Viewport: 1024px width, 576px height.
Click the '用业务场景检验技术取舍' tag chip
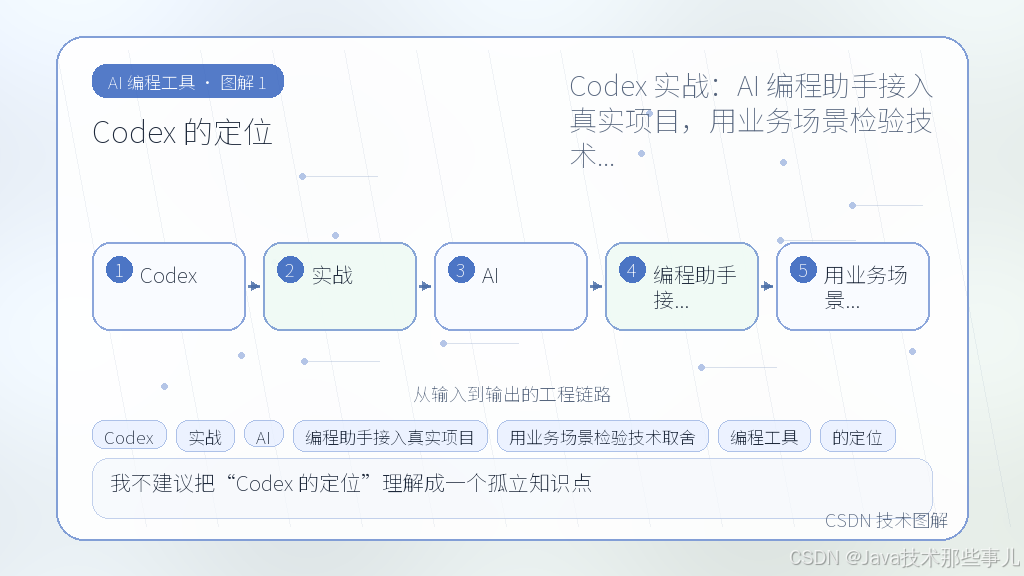pyautogui.click(x=603, y=437)
